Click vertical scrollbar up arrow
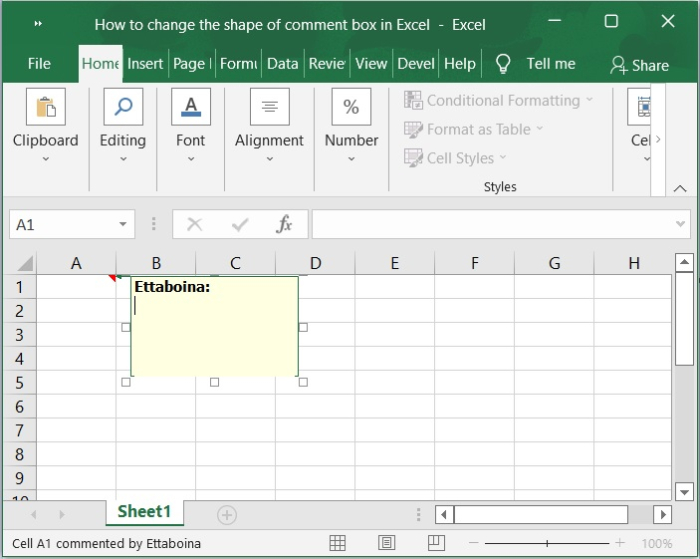This screenshot has width=700, height=559. pyautogui.click(x=684, y=263)
